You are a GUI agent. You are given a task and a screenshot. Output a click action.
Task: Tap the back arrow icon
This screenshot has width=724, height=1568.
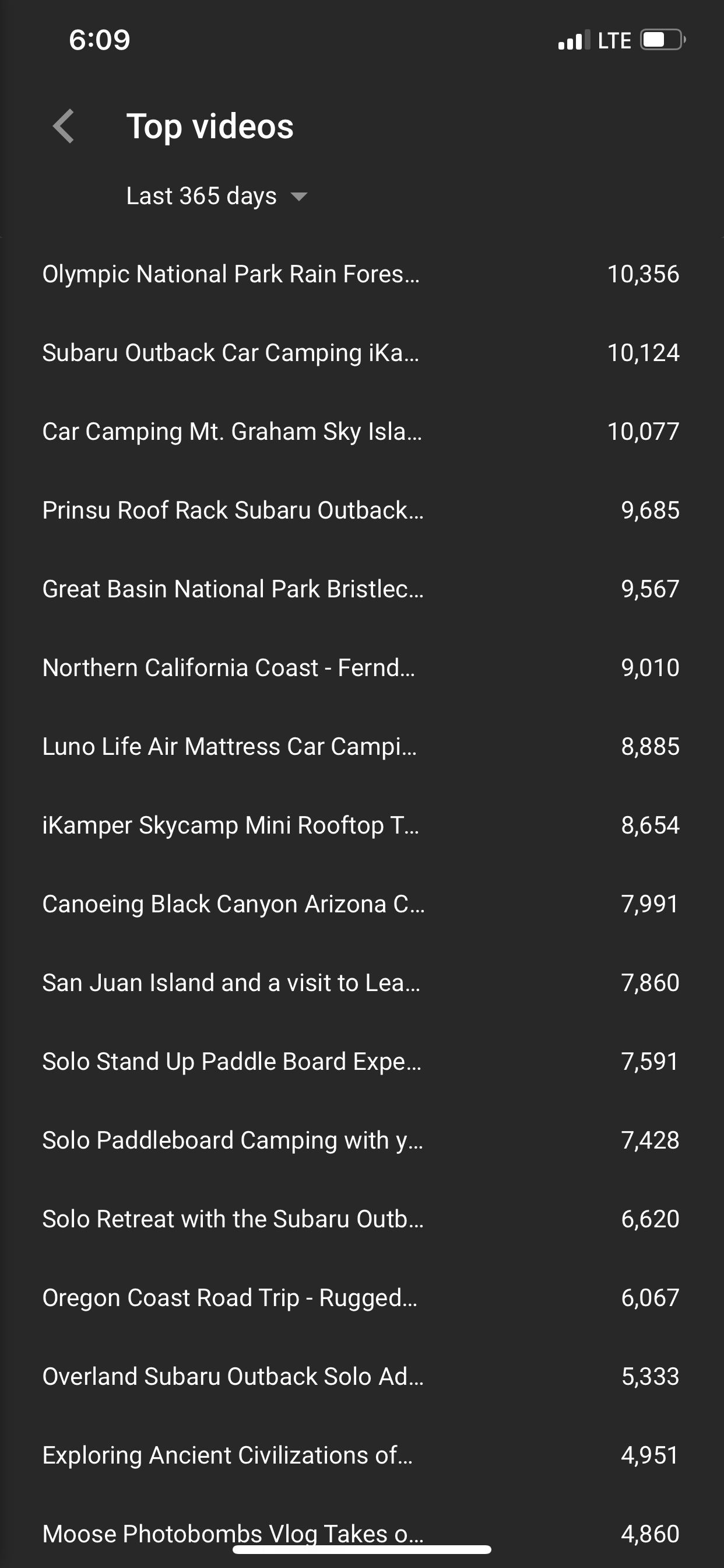tap(64, 127)
